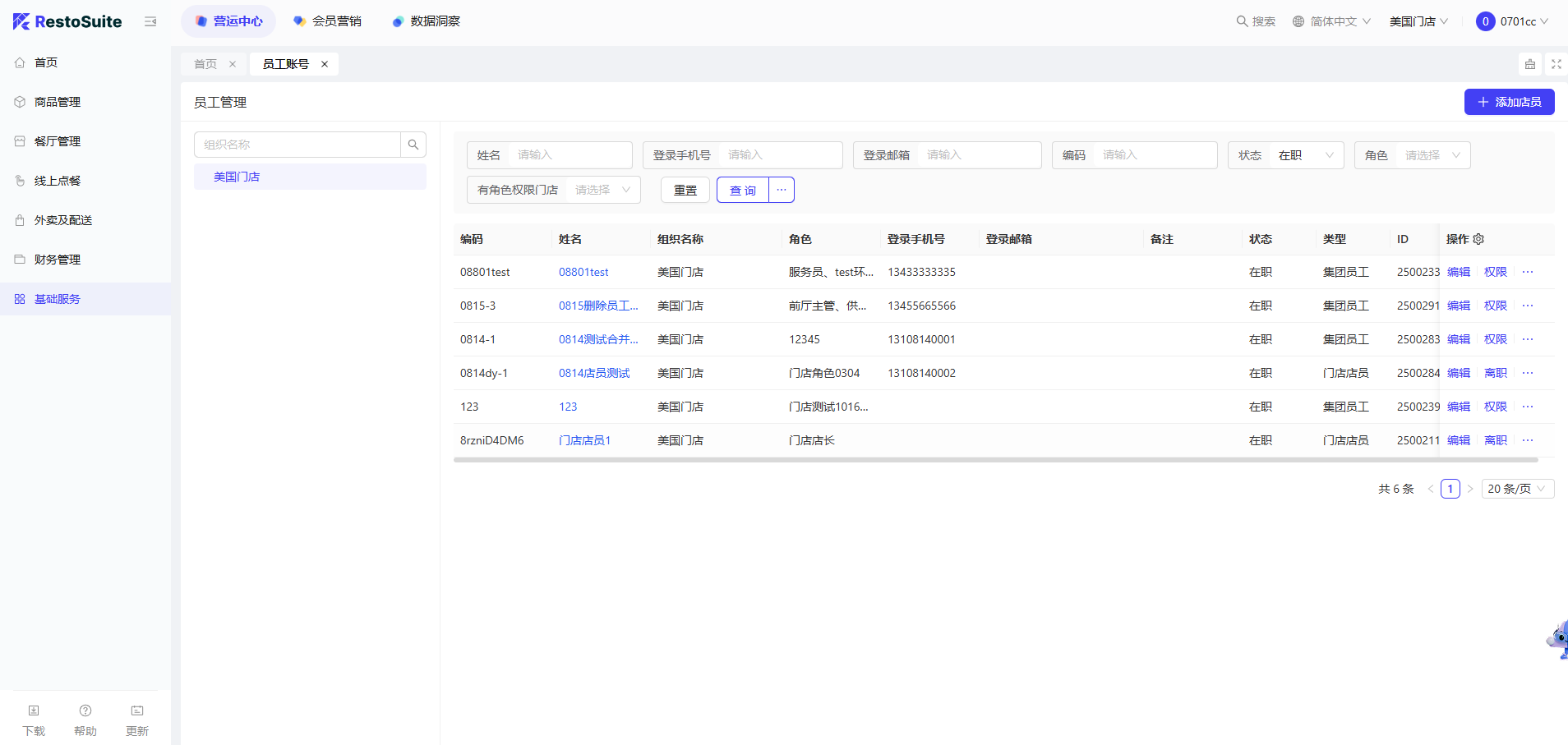
Task: Open 商品管理 in the left sidebar
Action: click(58, 102)
